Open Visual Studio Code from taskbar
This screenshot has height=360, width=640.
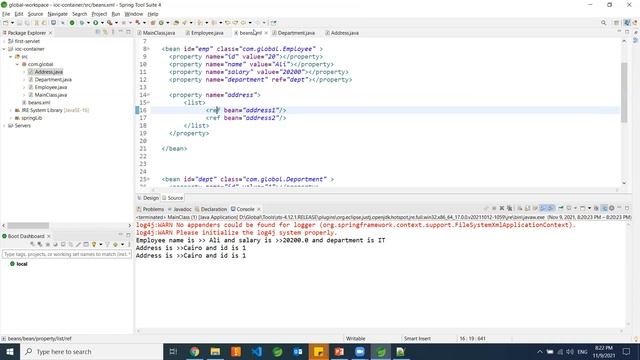pyautogui.click(x=257, y=351)
